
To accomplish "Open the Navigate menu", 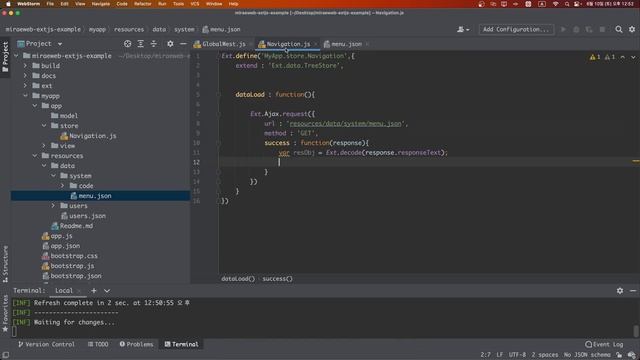I will tap(100, 4).
